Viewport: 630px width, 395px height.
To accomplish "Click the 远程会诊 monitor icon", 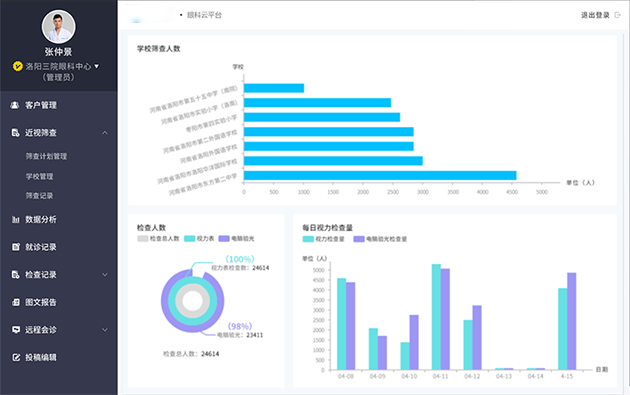I will (15, 330).
